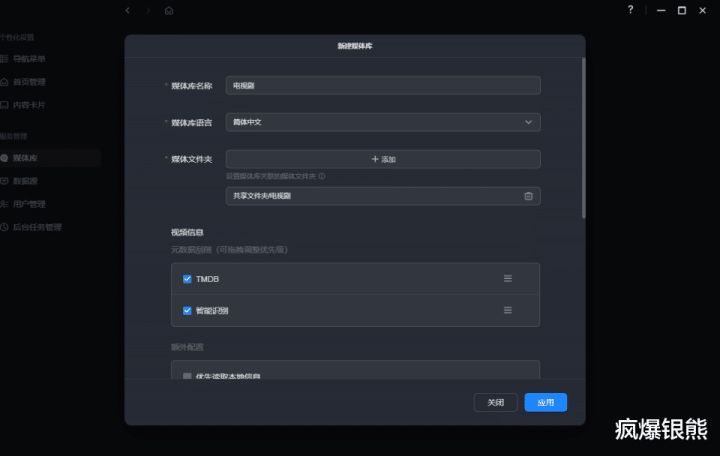Toggle the 优先读取本地信息 checkbox
The width and height of the screenshot is (720, 456).
pos(187,376)
